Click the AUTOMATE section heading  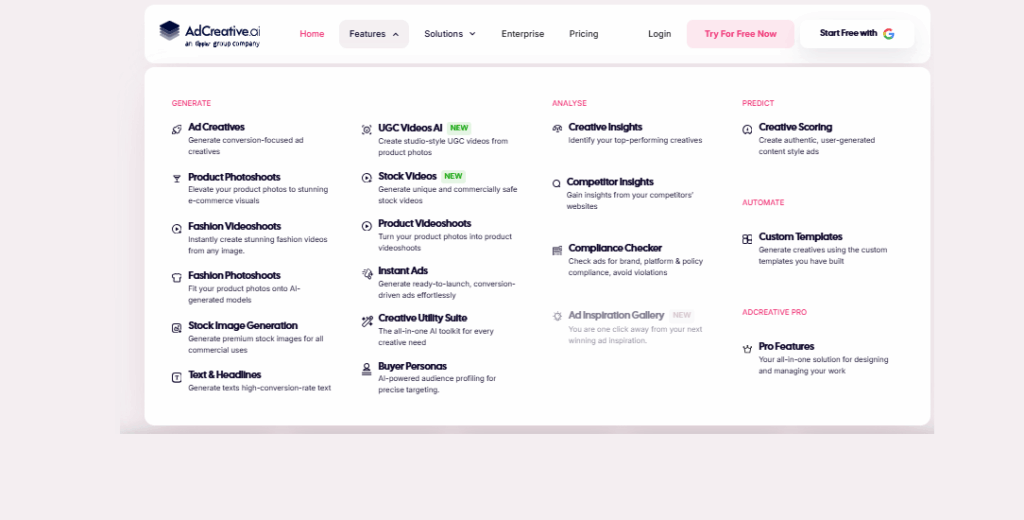763,203
